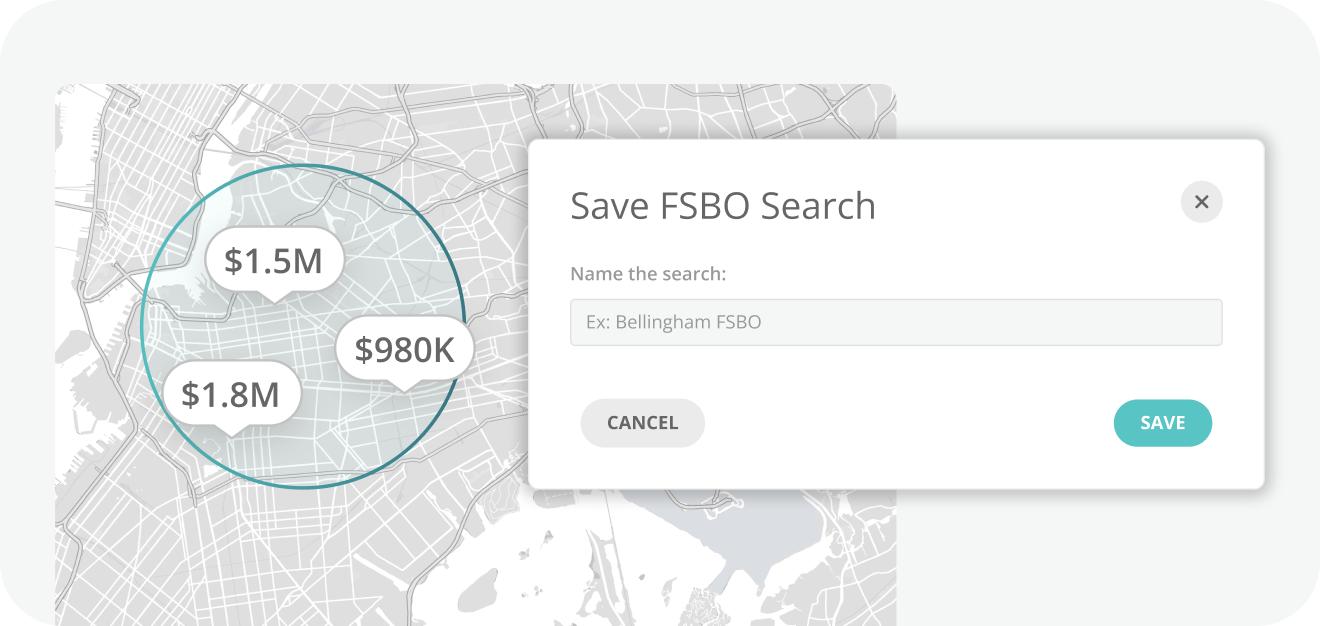Click the pointer tip under the $980K bubble
The image size is (1320, 626).
pyautogui.click(x=403, y=388)
